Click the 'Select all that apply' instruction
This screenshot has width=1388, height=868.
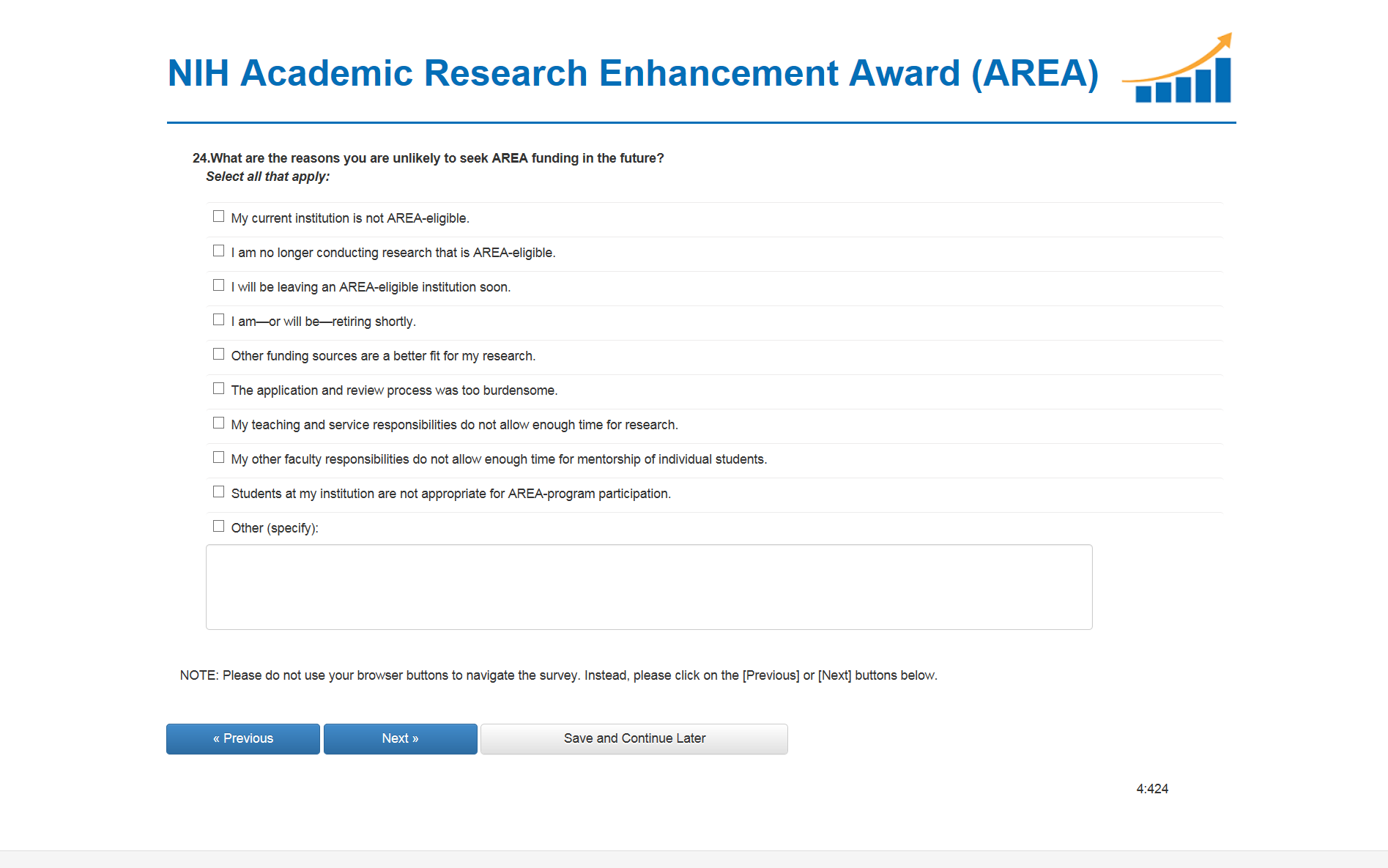pyautogui.click(x=267, y=177)
